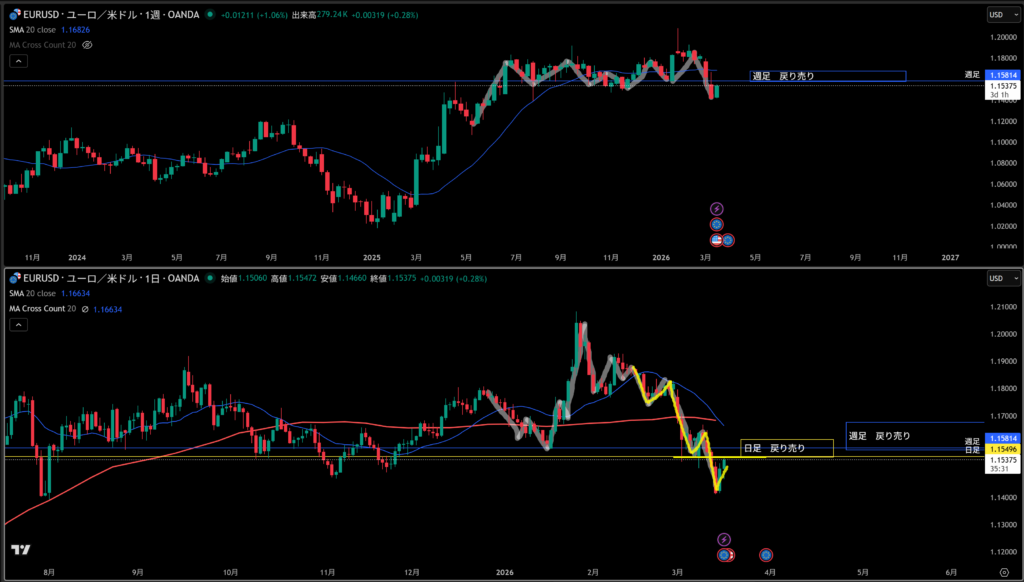
Task: Collapse the indicator legend on weekly chart
Action: 17,61
